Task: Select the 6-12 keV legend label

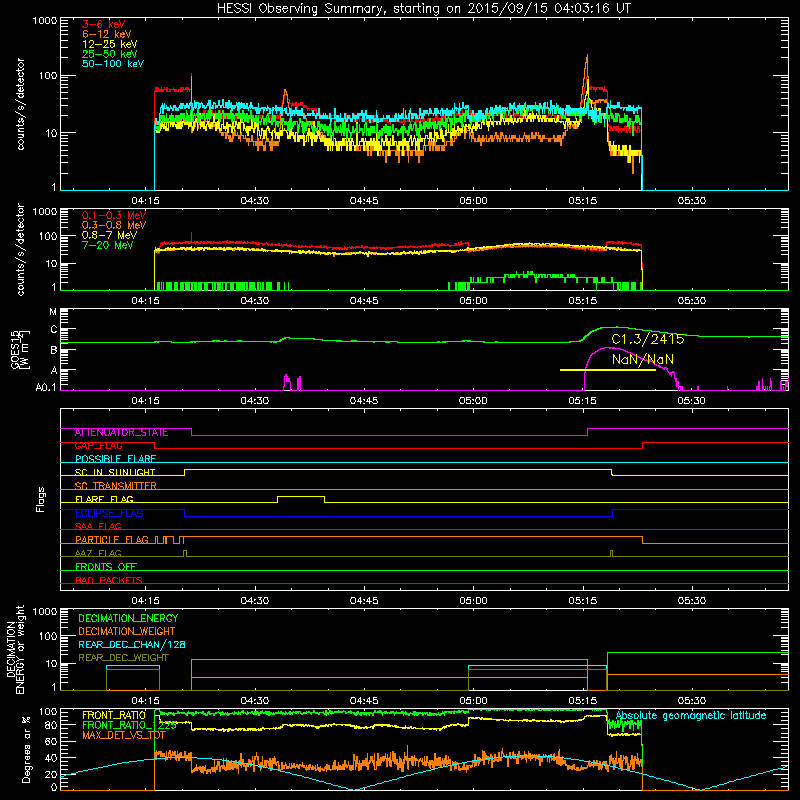Action: click(107, 34)
